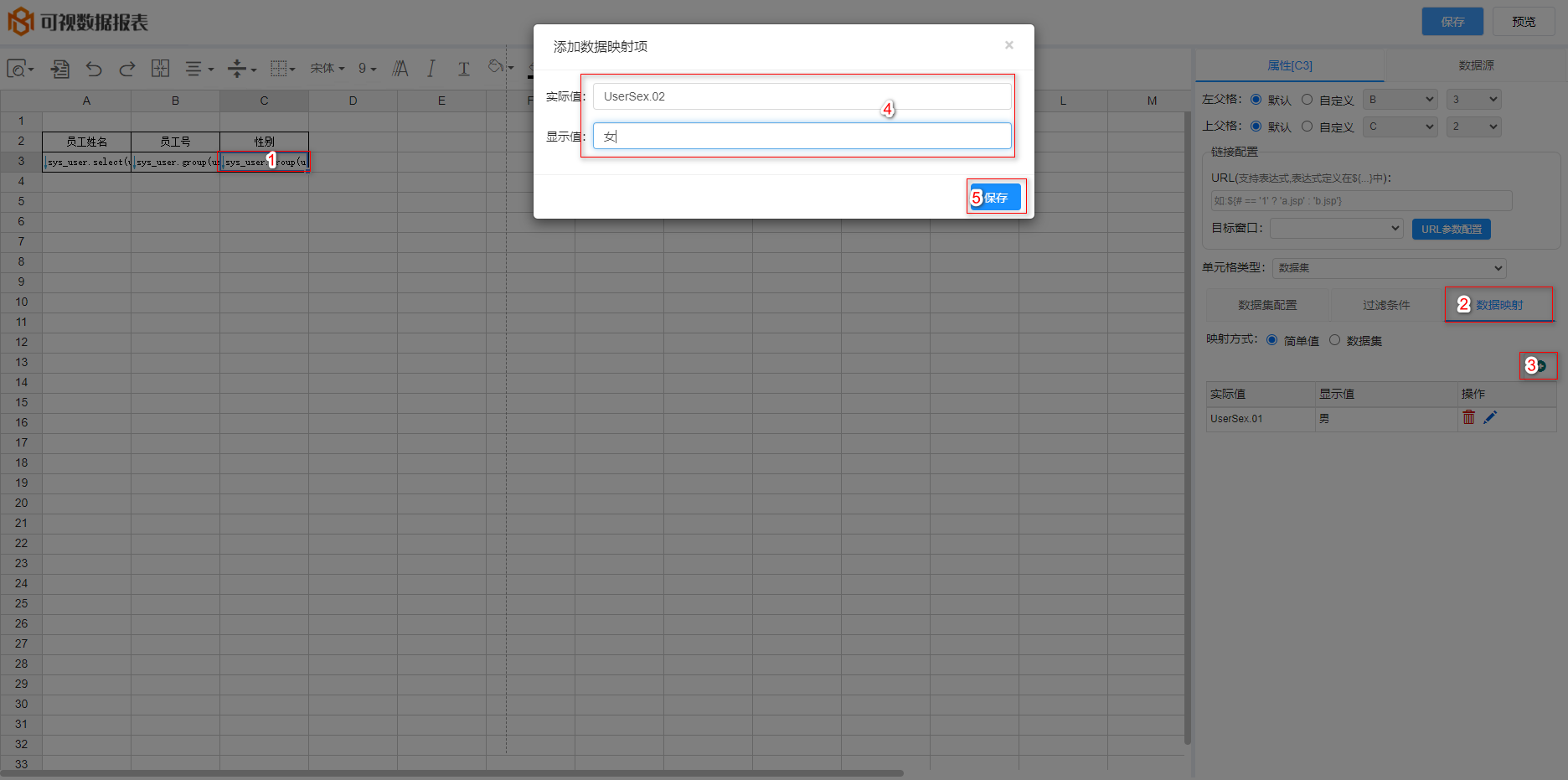This screenshot has width=1568, height=780.
Task: Open 左父格 row dropdown 3
Action: 1473,100
